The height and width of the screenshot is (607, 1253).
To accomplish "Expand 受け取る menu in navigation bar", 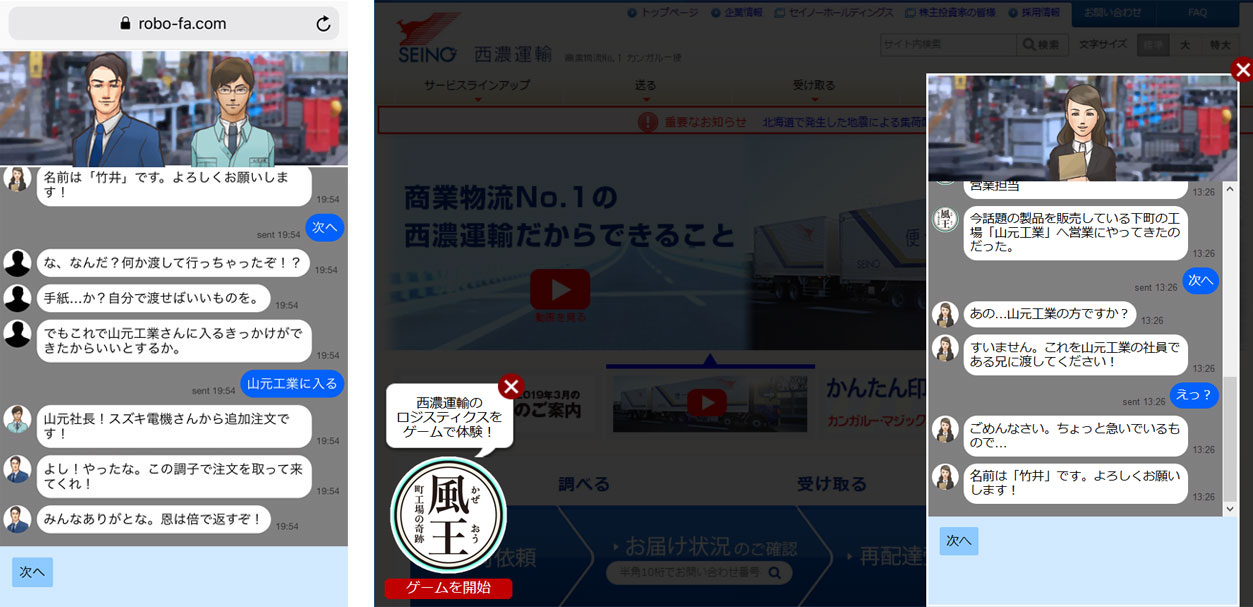I will pyautogui.click(x=813, y=88).
